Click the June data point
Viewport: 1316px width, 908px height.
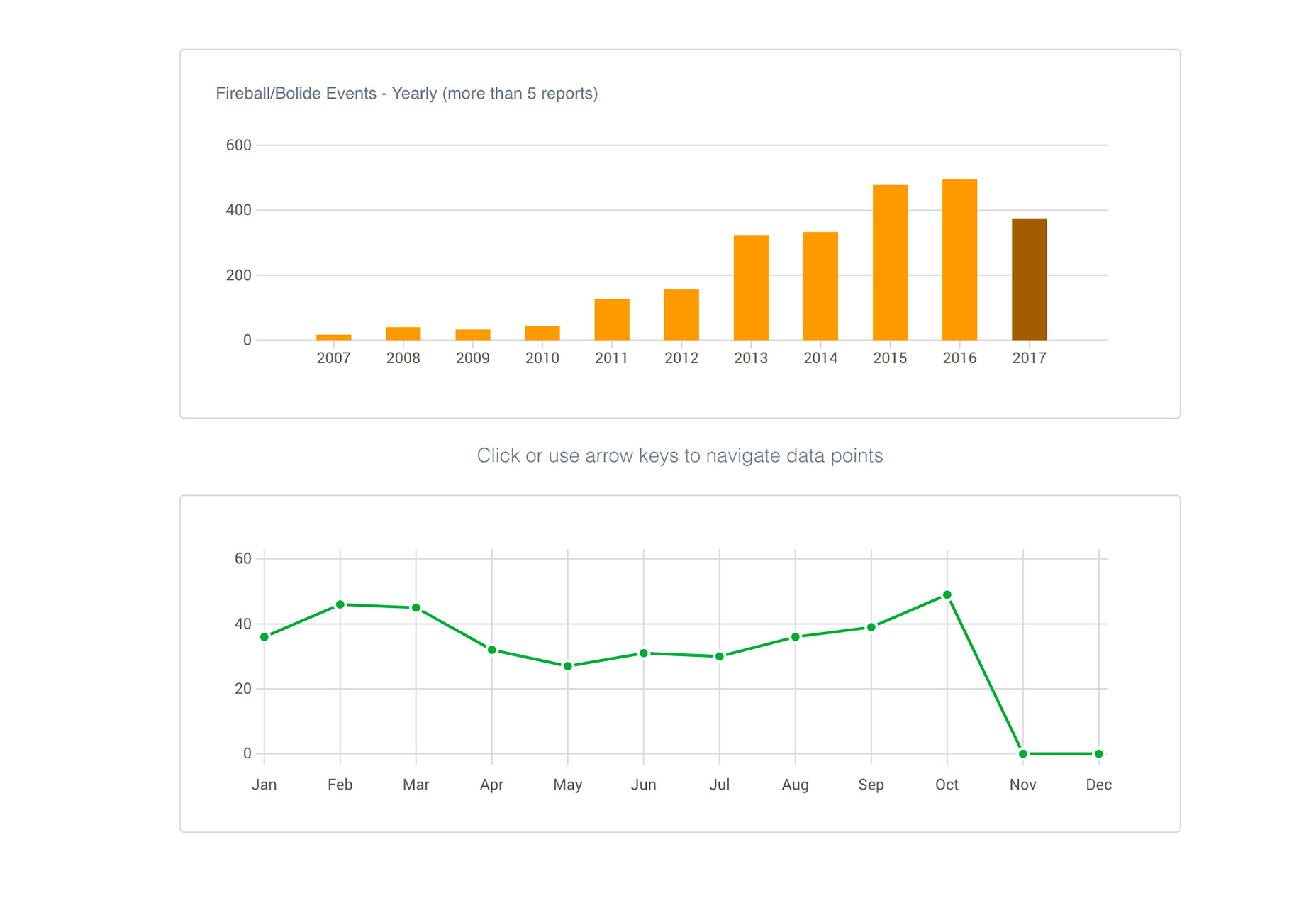[x=644, y=653]
